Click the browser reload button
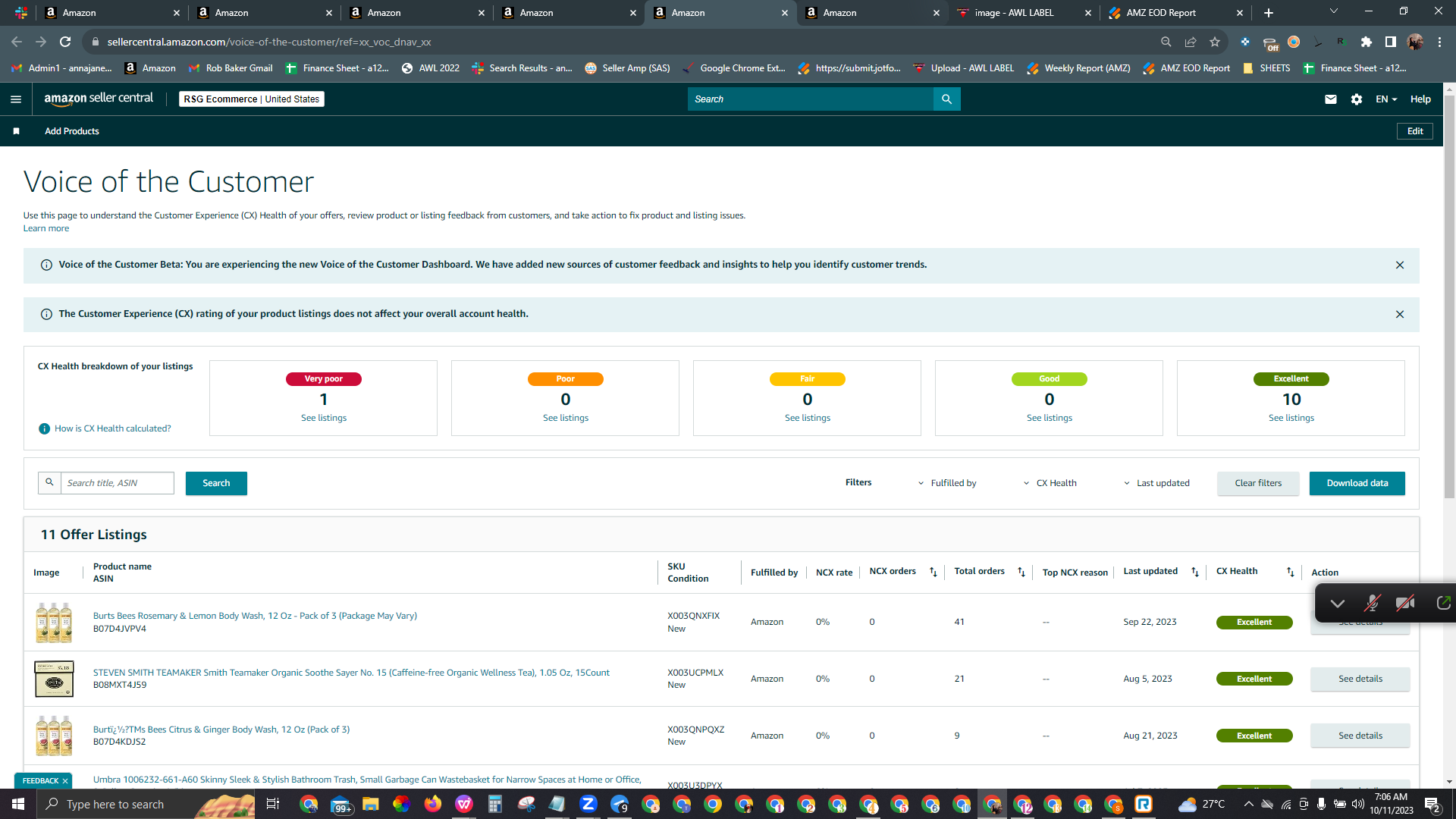The width and height of the screenshot is (1456, 819). [x=65, y=42]
